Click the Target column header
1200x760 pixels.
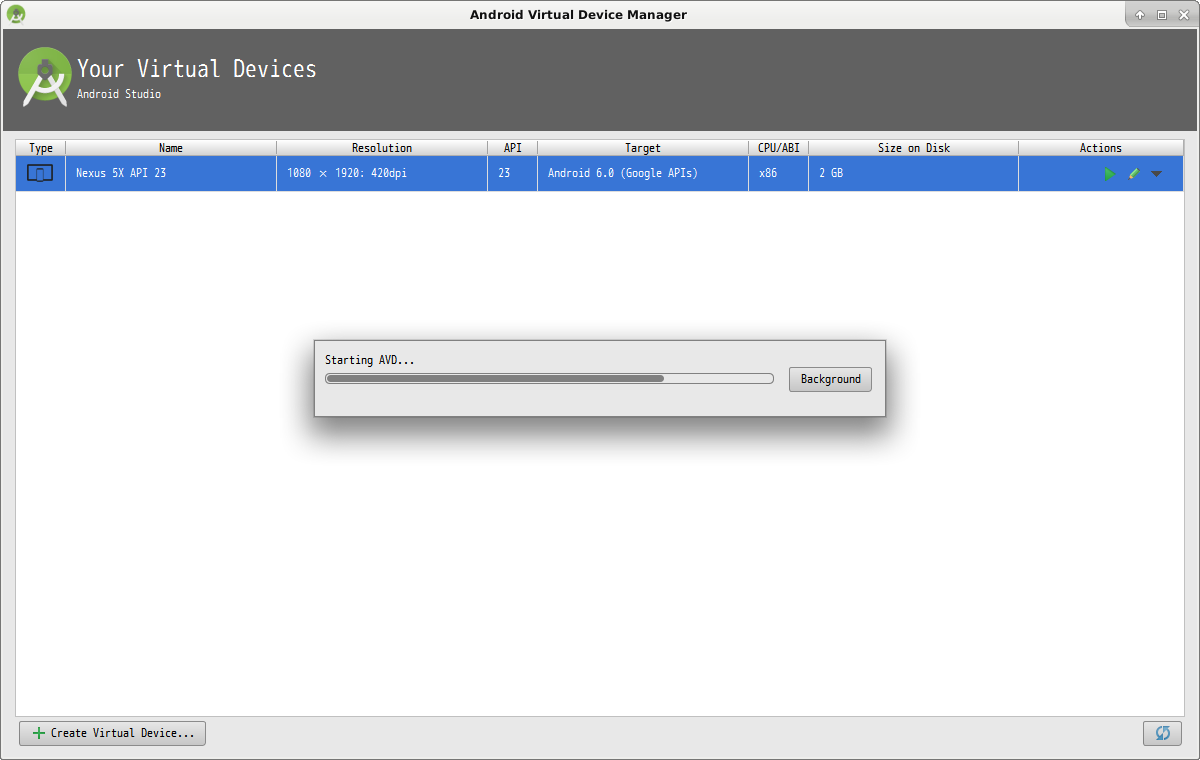click(642, 148)
